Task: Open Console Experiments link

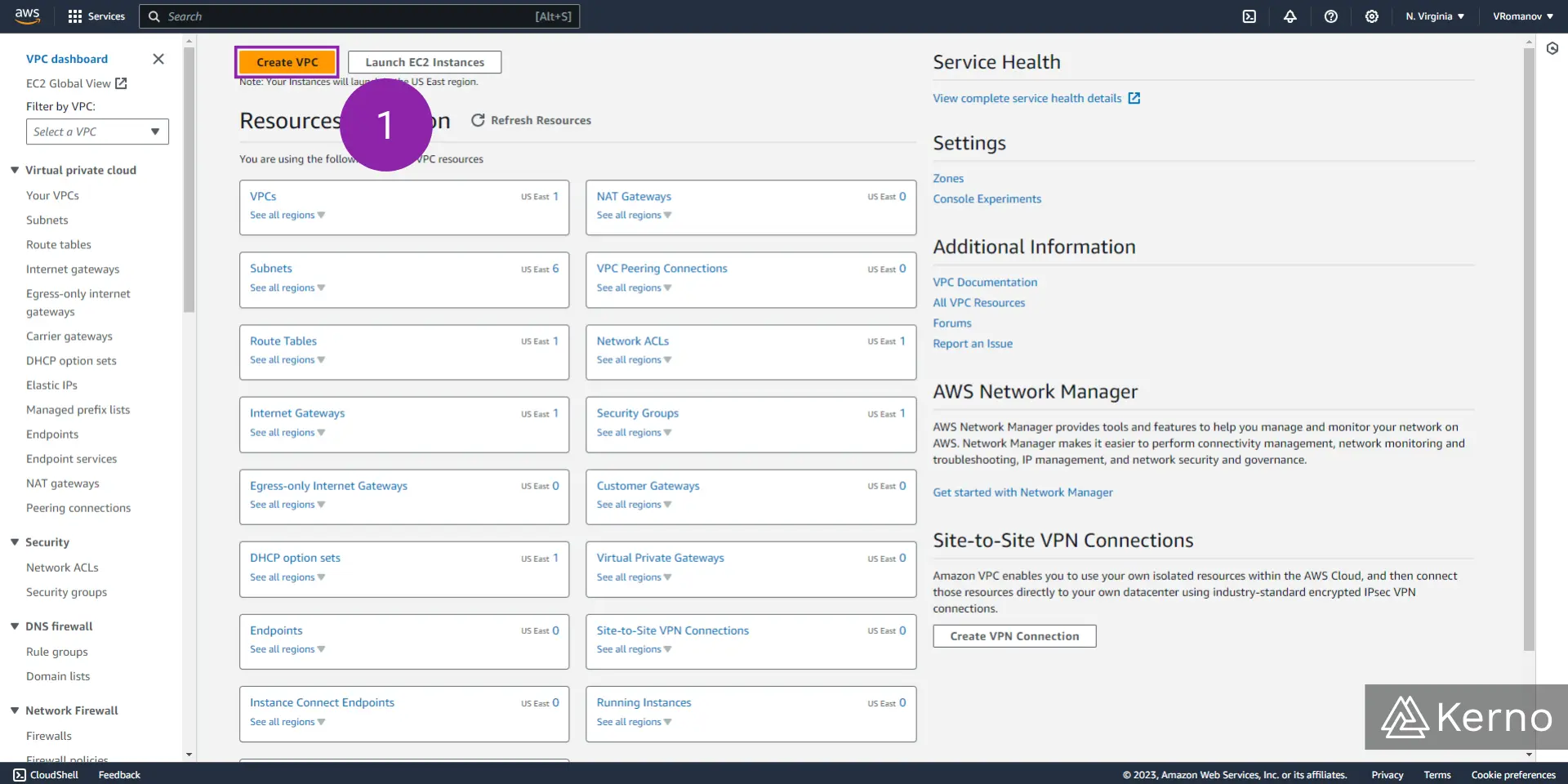Action: click(x=987, y=198)
